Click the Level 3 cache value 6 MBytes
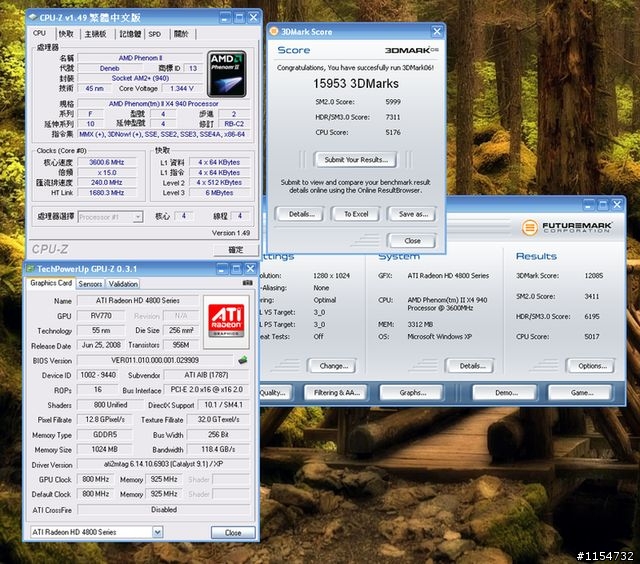This screenshot has height=564, width=640. 219,193
